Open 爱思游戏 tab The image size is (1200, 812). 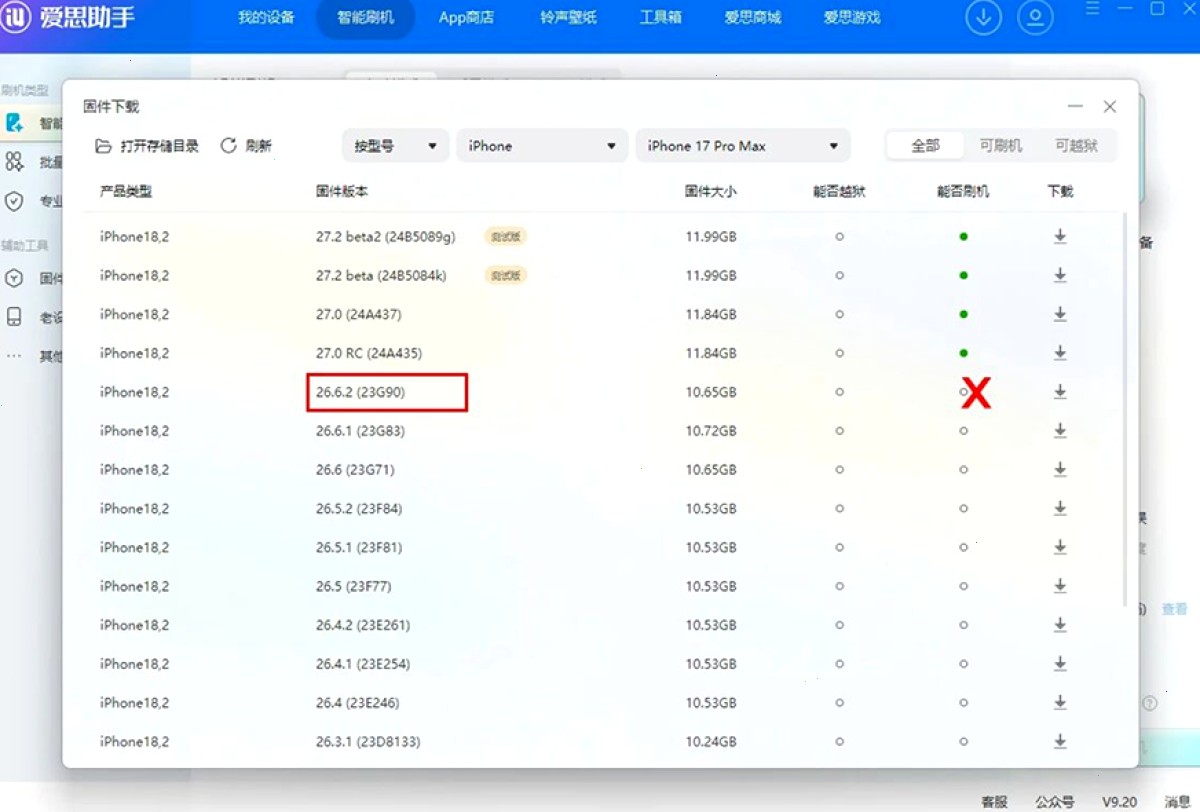852,18
